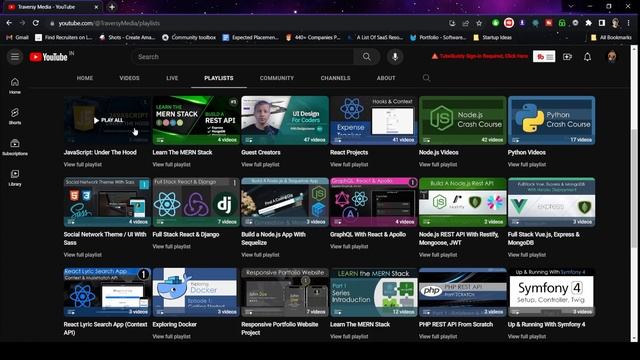Open browser Extensions puzzle icon
This screenshot has width=640, height=360.
(588, 23)
